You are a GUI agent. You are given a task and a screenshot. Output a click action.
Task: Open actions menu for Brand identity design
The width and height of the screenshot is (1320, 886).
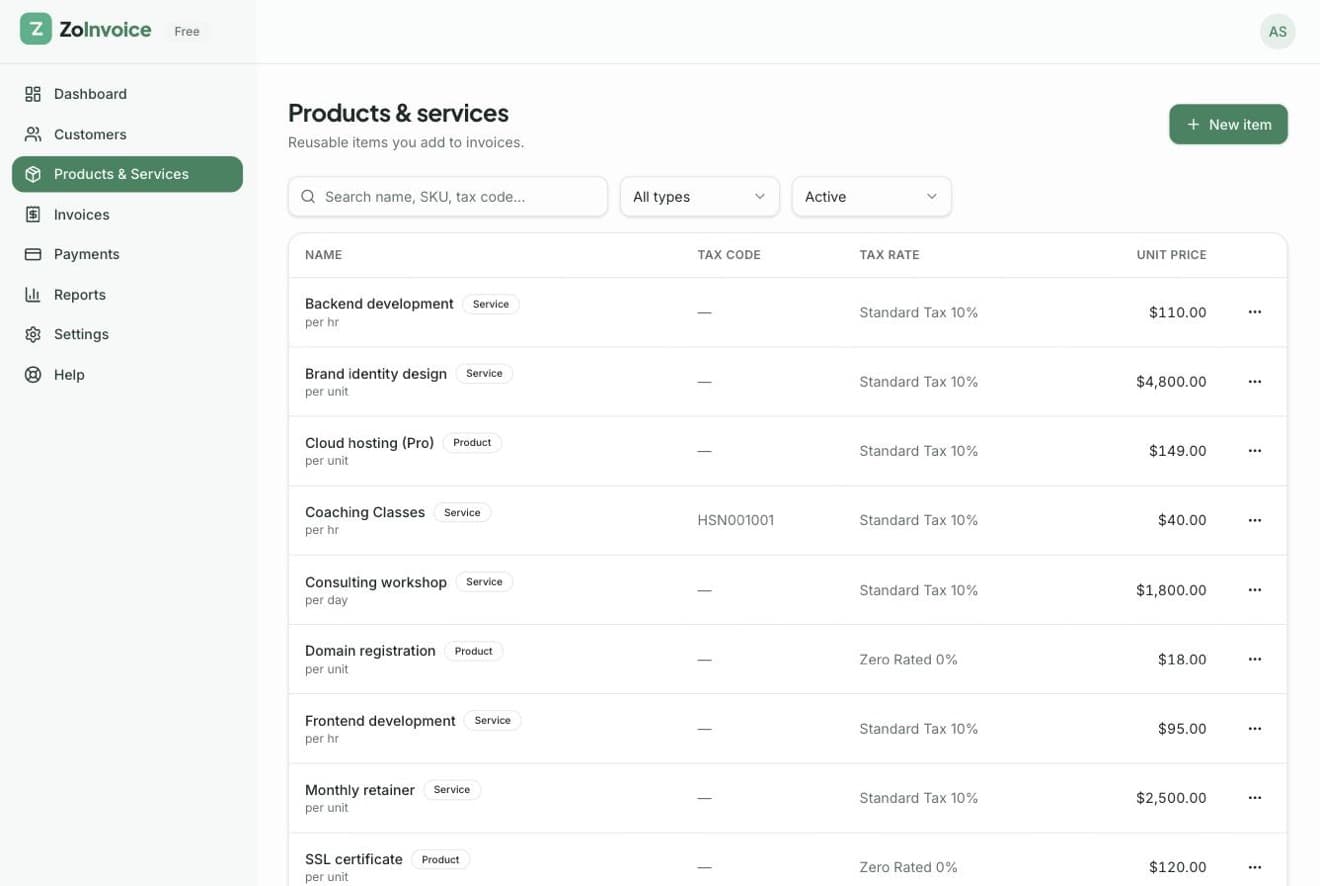tap(1255, 381)
